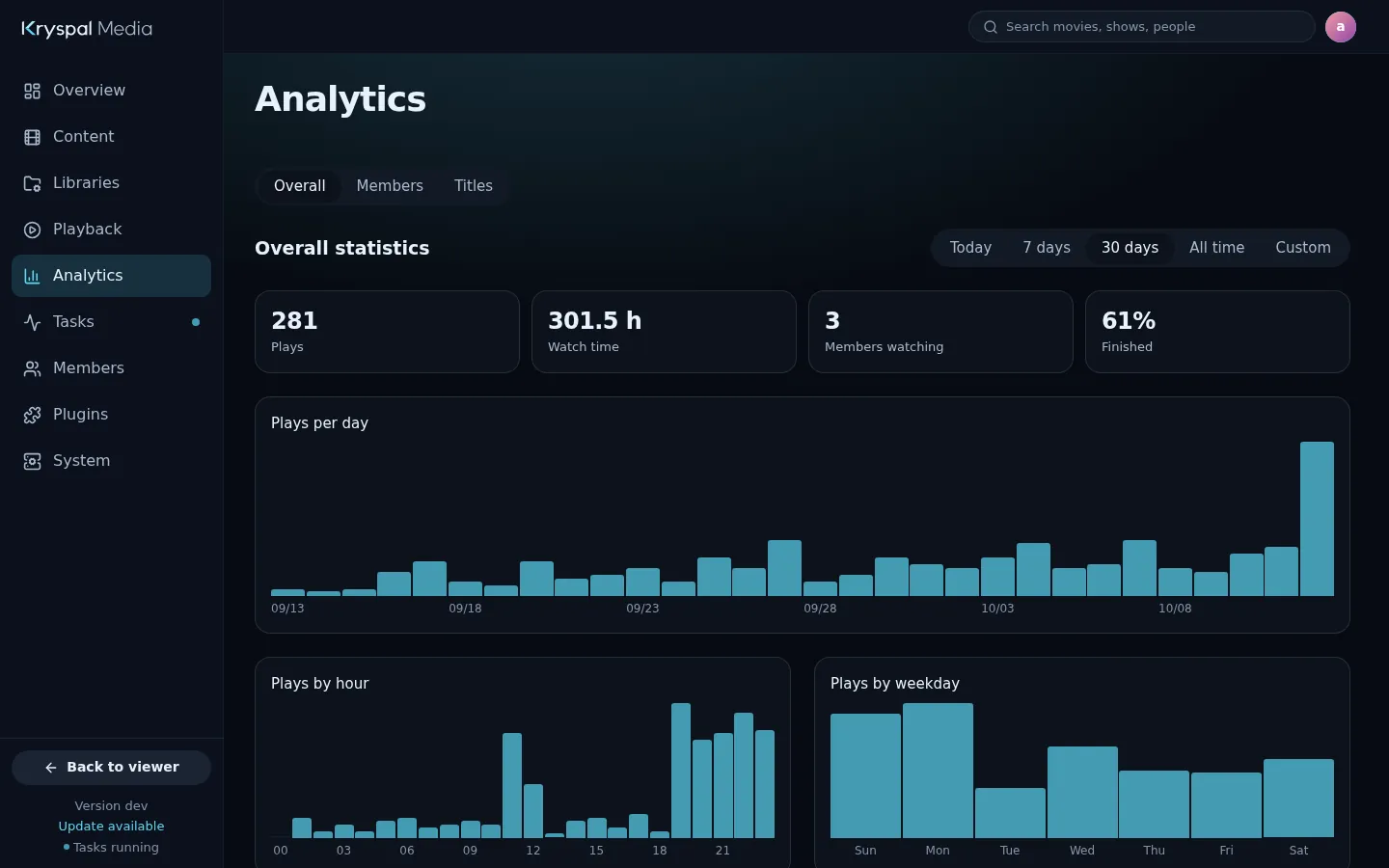Switch to the Members analytics tab
This screenshot has height=868, width=1389.
click(390, 186)
